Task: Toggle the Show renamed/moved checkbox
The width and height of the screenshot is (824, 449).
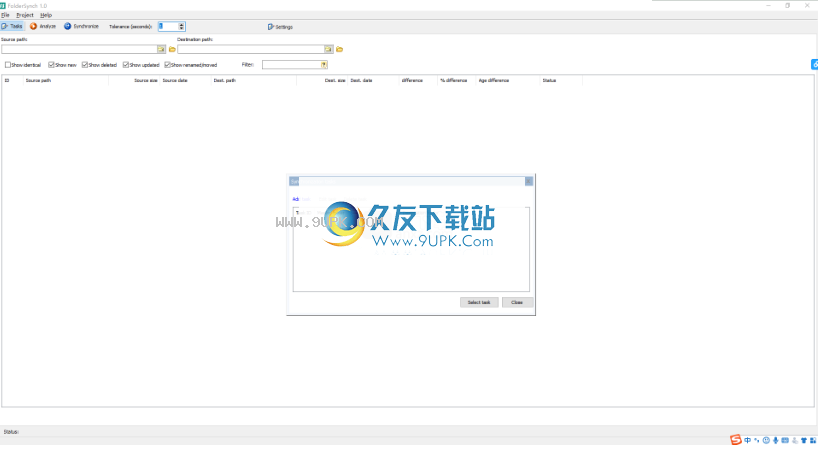Action: (x=167, y=65)
